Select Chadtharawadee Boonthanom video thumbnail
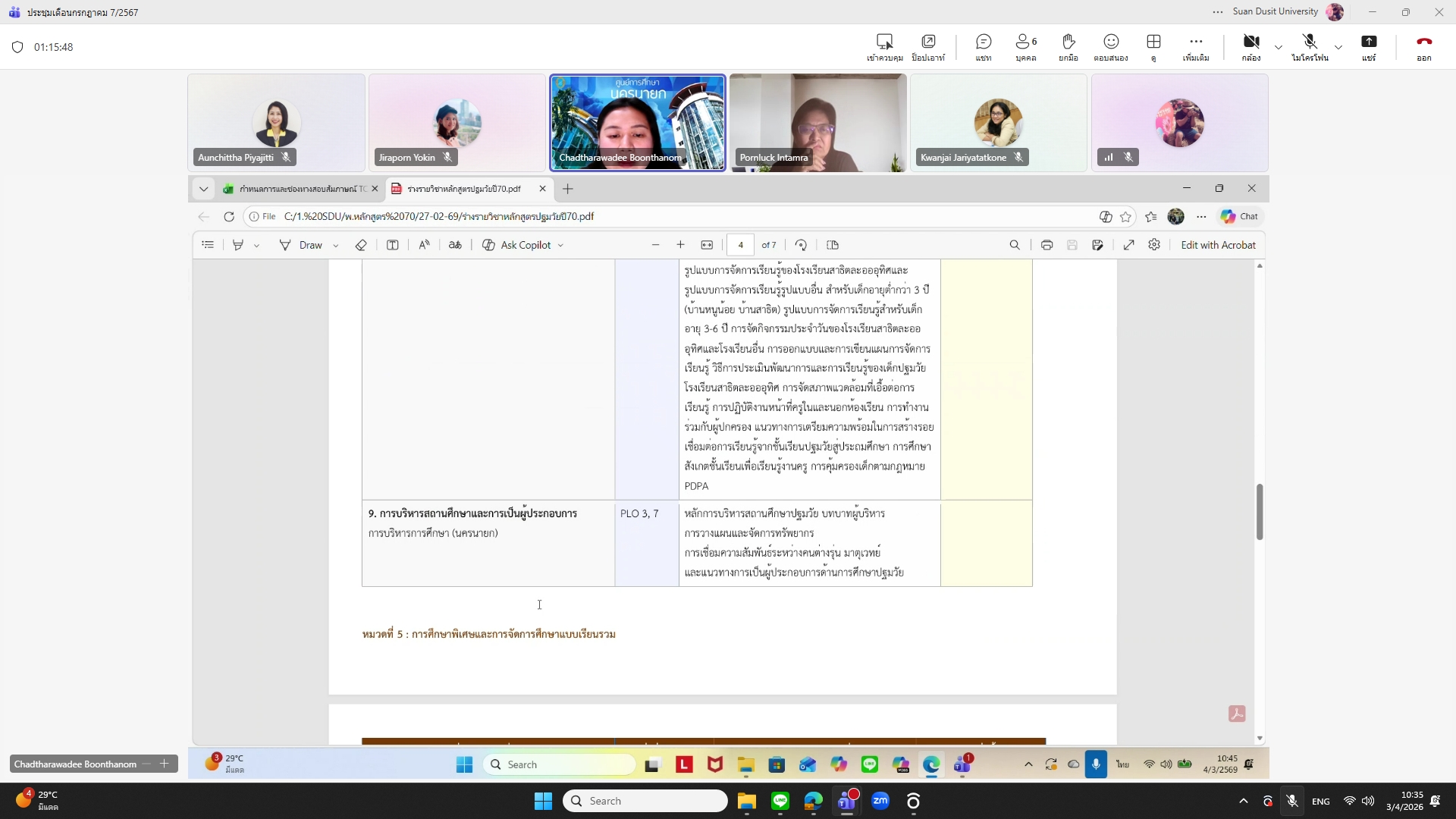The width and height of the screenshot is (1456, 819). pos(637,122)
